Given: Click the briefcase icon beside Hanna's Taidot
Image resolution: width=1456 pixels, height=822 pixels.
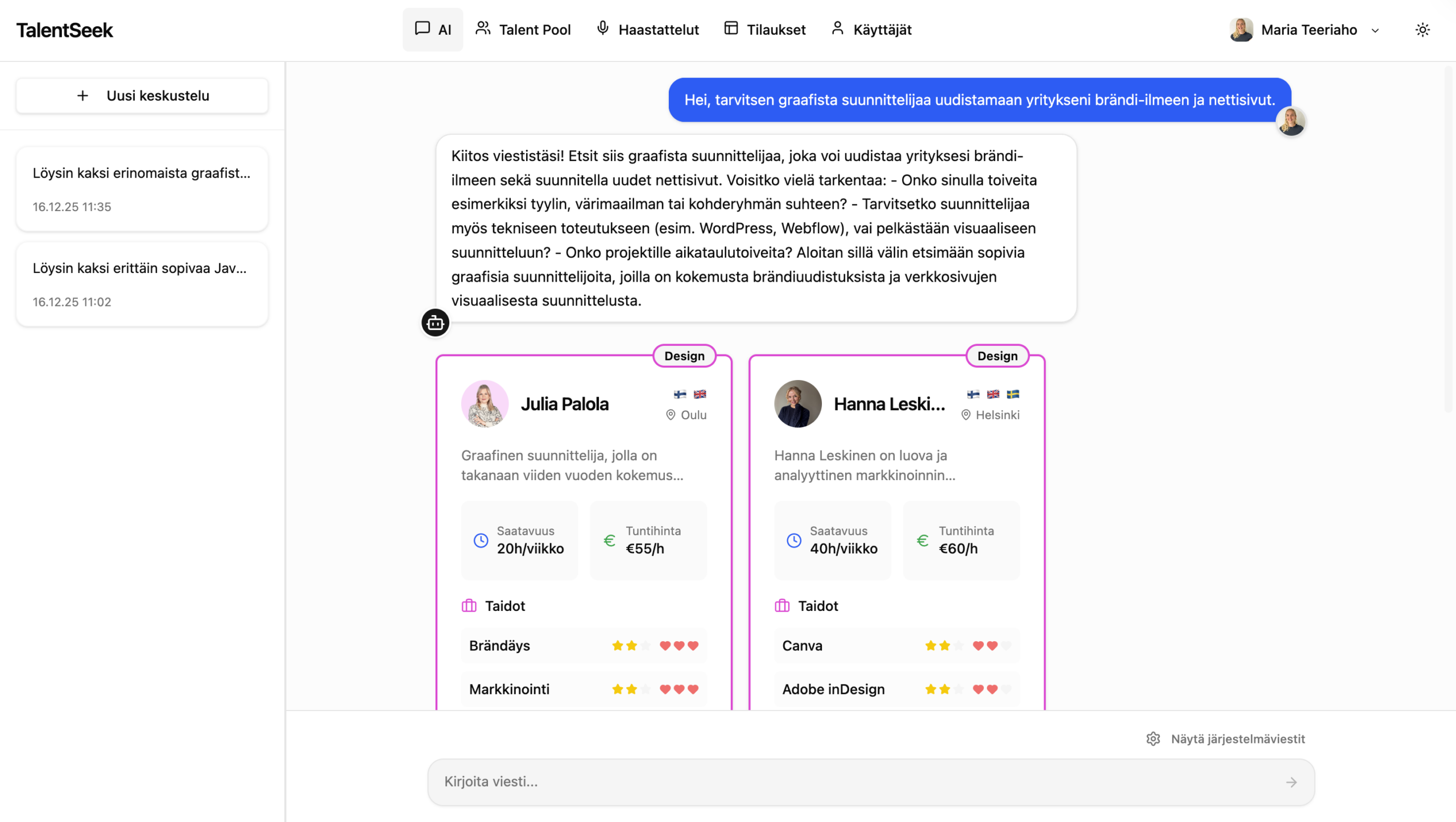Looking at the screenshot, I should [x=782, y=606].
